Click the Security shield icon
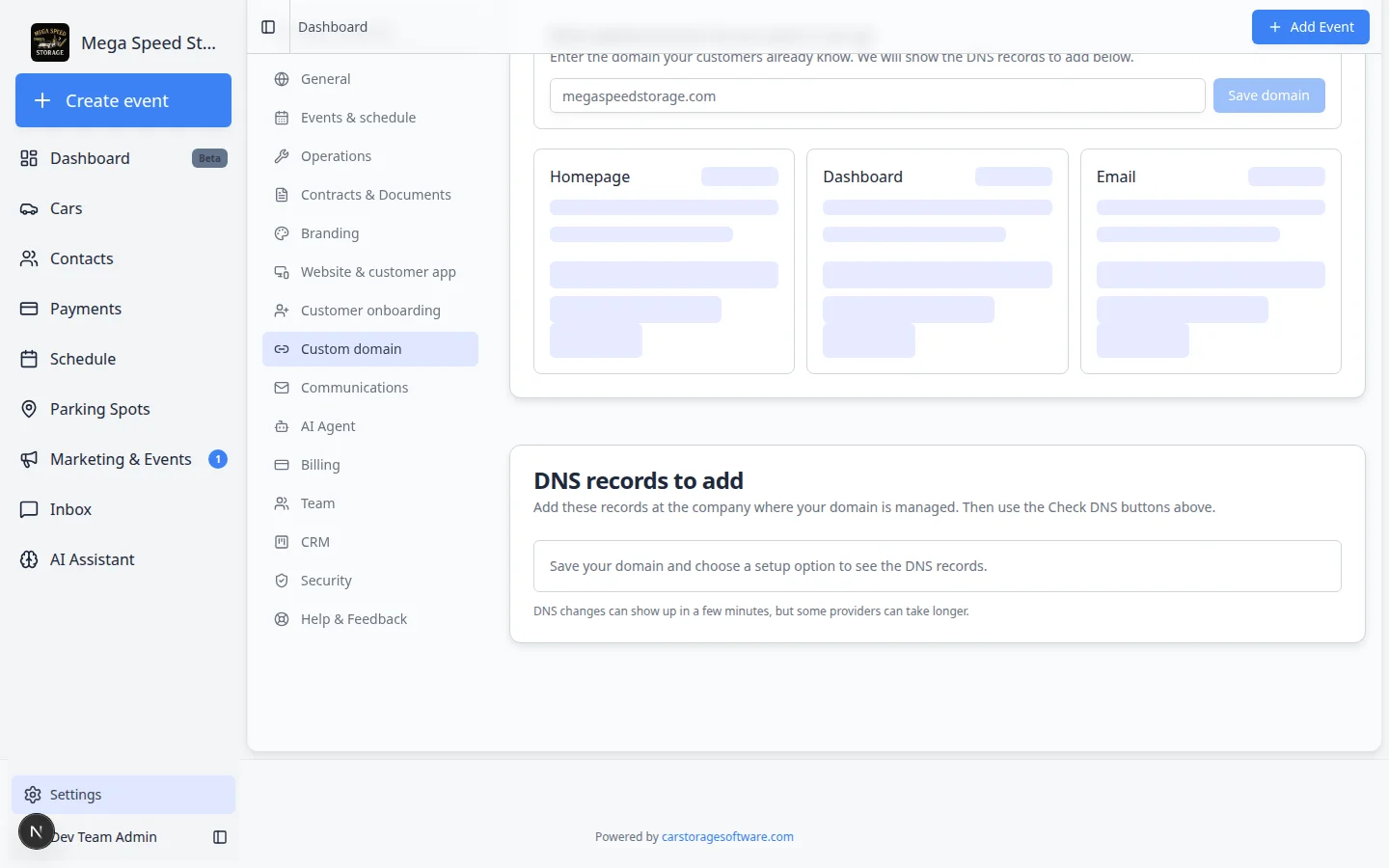The height and width of the screenshot is (868, 1389). 282,581
